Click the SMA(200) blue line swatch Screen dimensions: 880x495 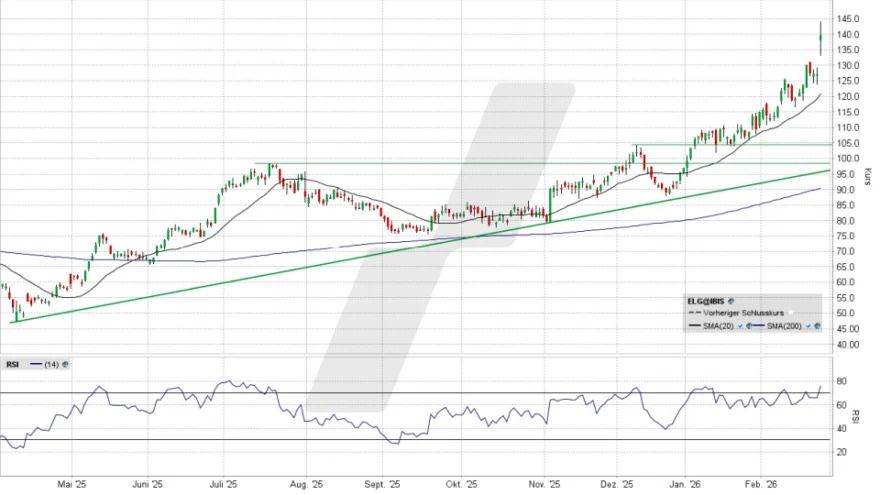pyautogui.click(x=759, y=326)
